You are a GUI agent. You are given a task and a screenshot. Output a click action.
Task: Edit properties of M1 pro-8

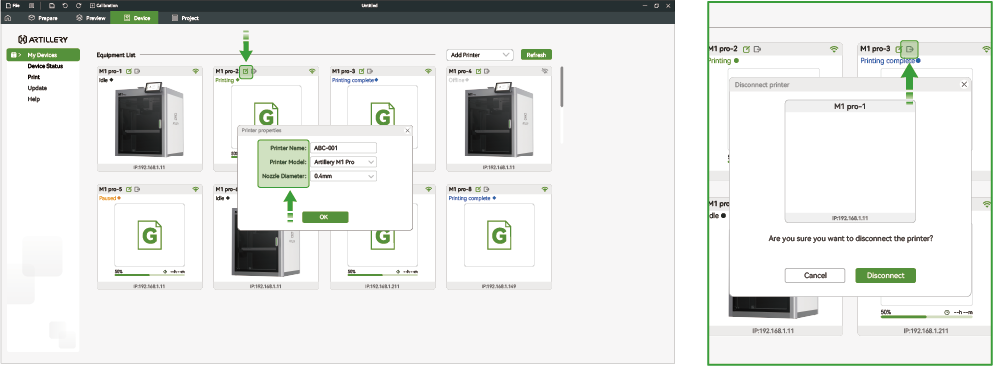[479, 189]
